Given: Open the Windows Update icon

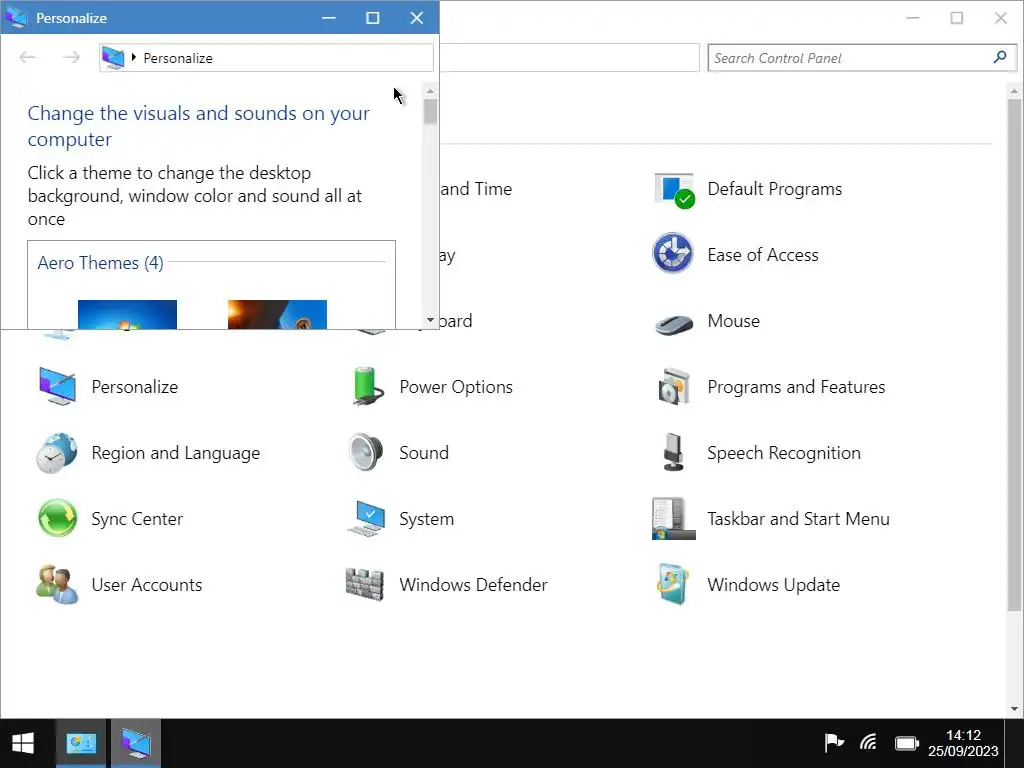Looking at the screenshot, I should coord(673,584).
